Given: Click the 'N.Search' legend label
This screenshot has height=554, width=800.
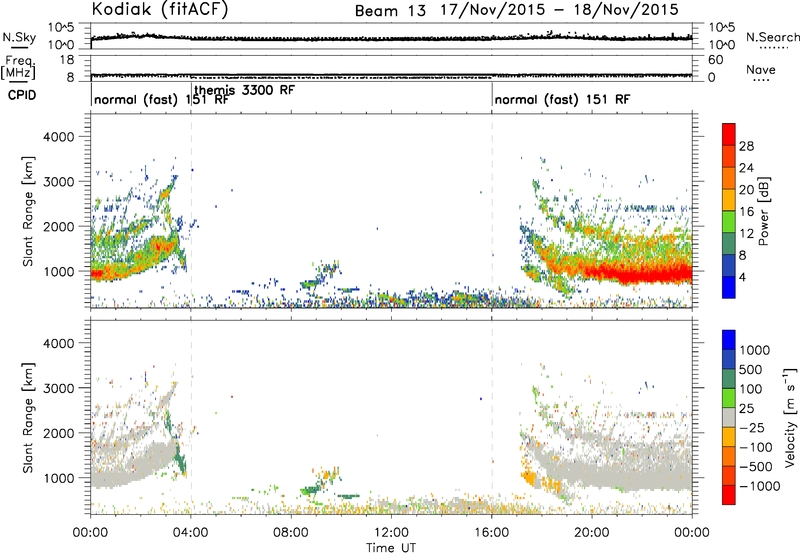Looking at the screenshot, I should click(x=773, y=37).
